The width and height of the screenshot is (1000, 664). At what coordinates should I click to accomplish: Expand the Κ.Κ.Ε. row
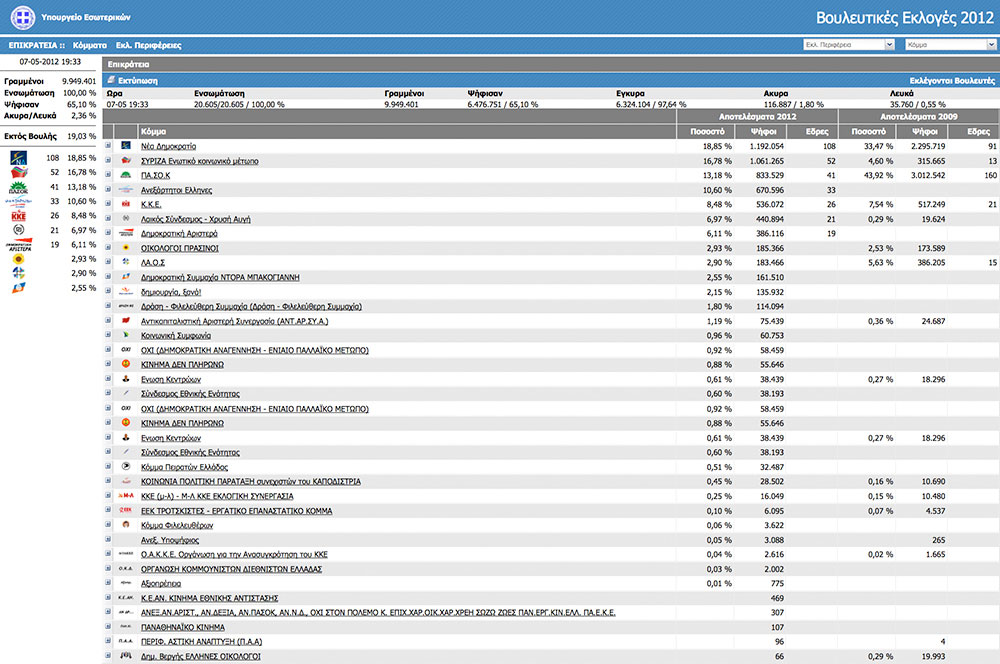point(108,204)
